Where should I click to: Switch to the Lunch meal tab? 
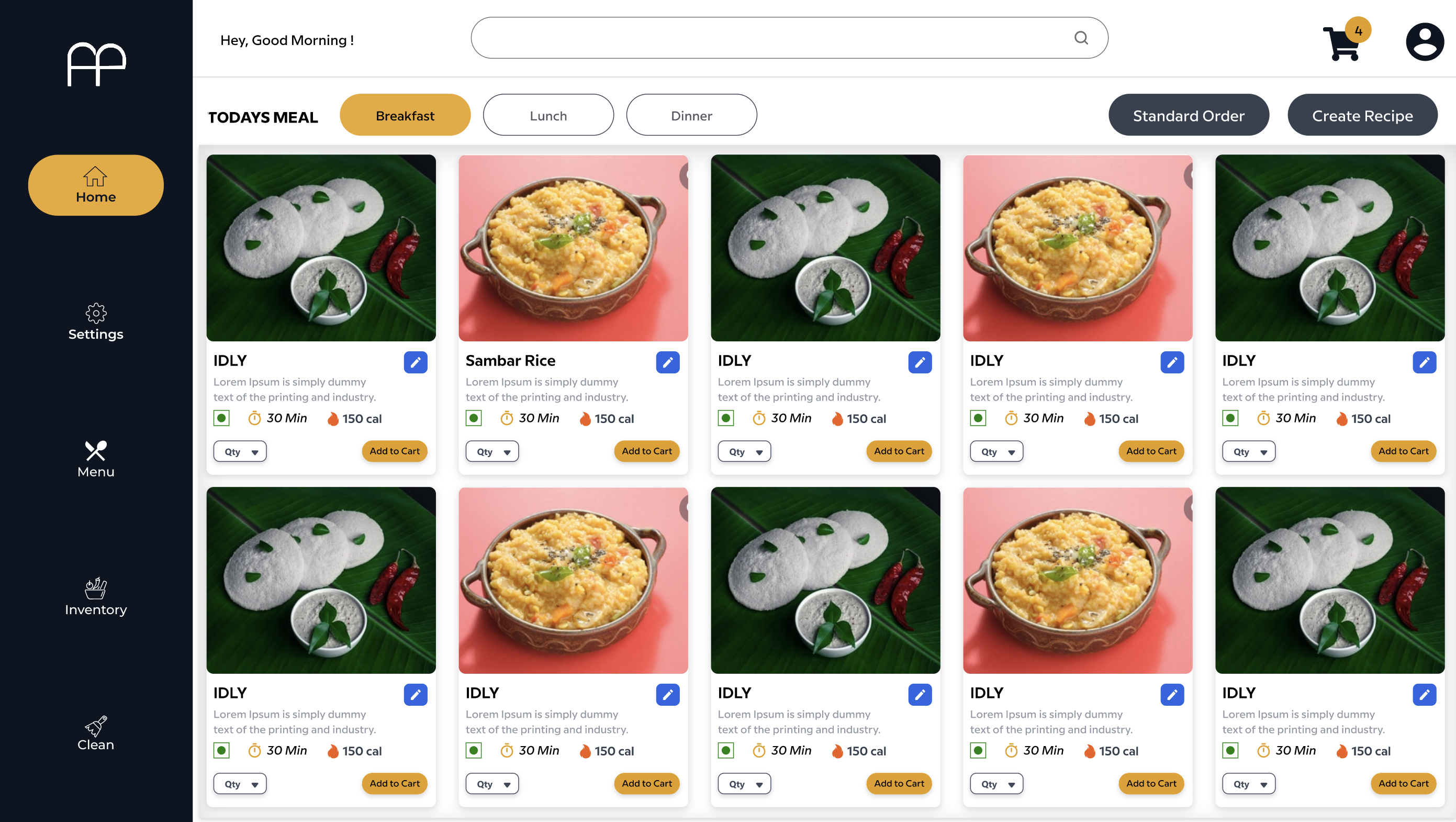click(548, 115)
